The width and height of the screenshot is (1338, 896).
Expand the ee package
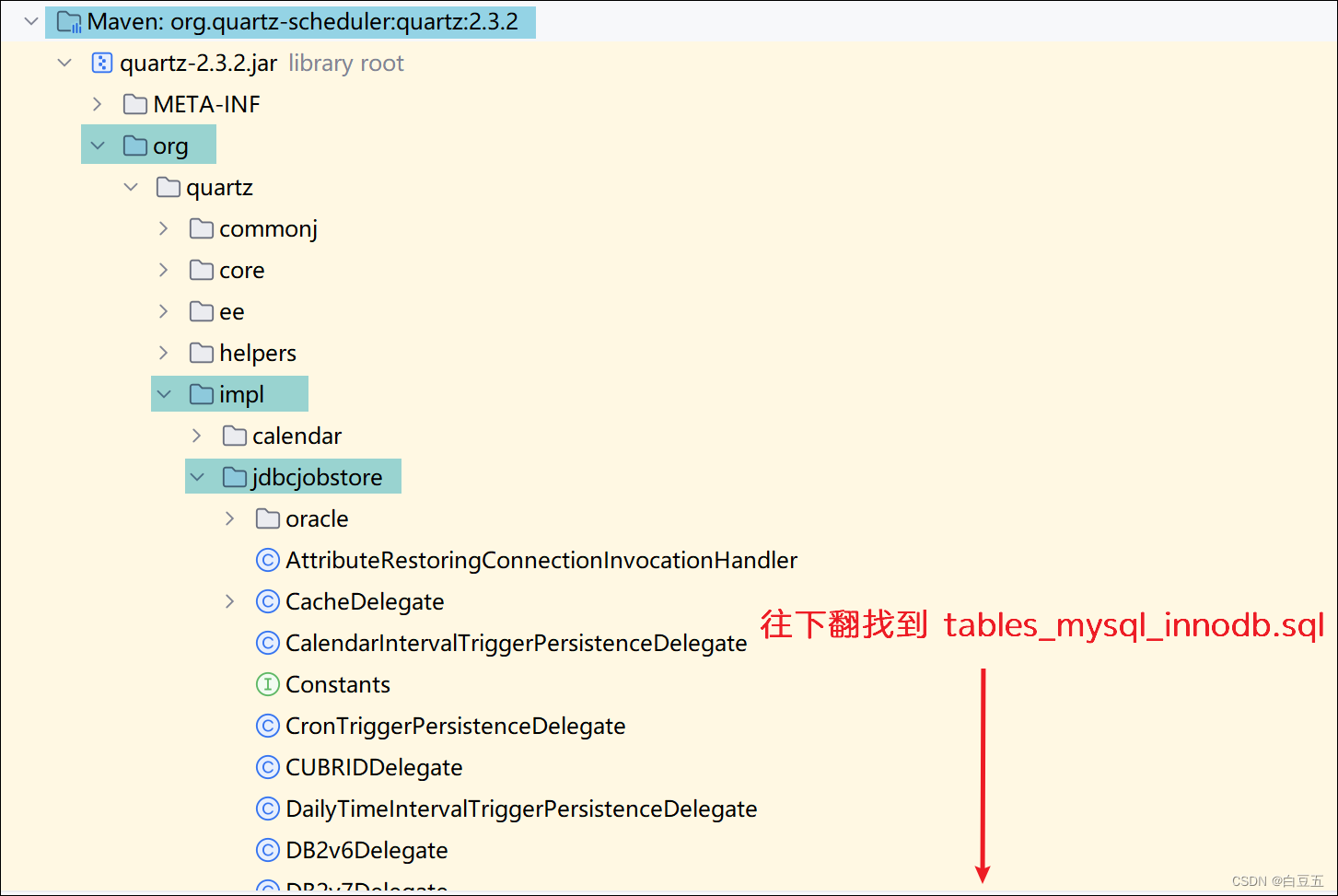pyautogui.click(x=164, y=311)
